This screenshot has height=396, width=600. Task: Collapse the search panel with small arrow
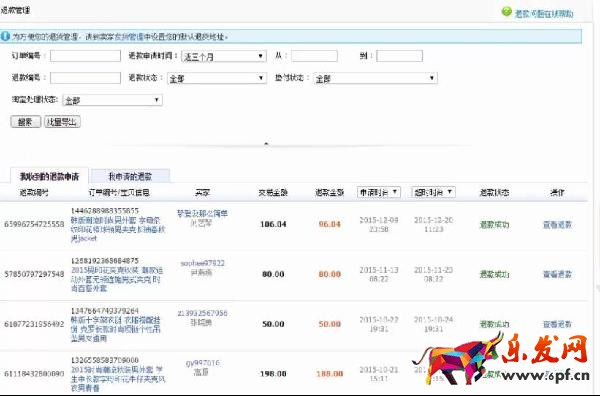[x=266, y=144]
